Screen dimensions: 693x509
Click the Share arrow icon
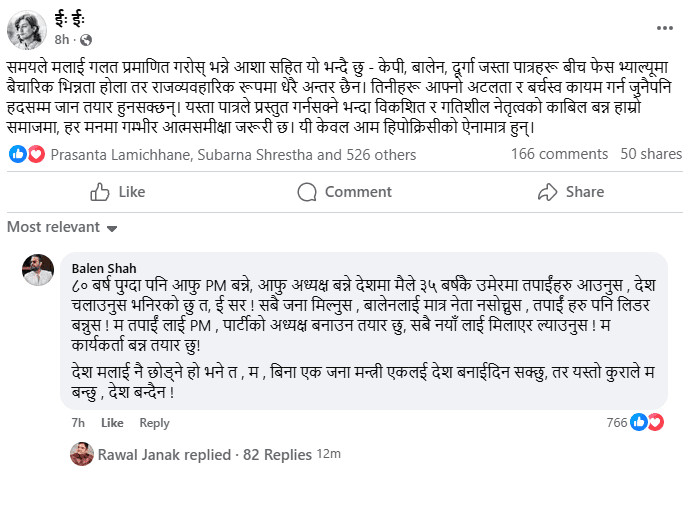[x=547, y=192]
